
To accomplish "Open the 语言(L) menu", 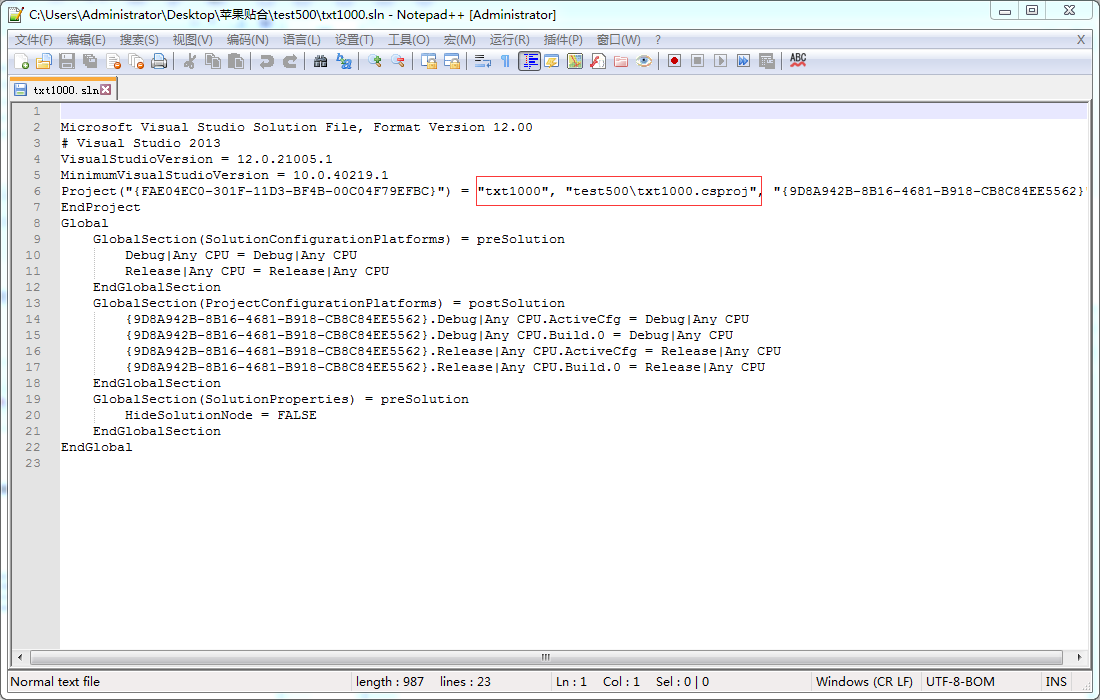I will pyautogui.click(x=302, y=39).
